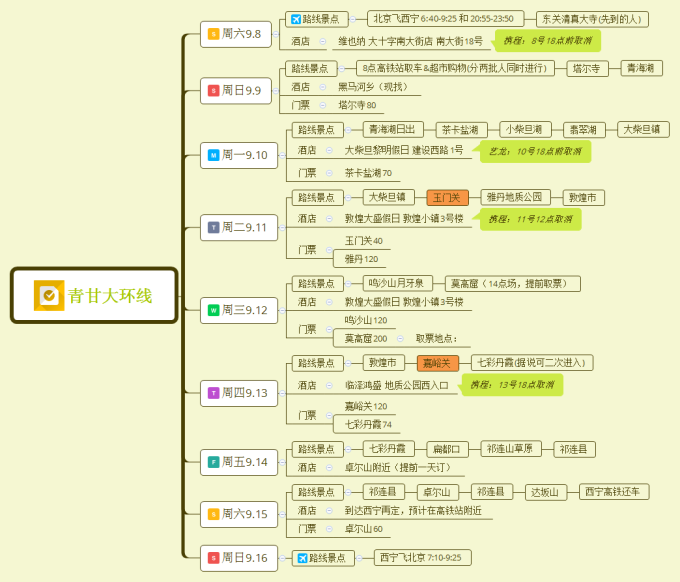Collapse the 周二9.11 branch
This screenshot has height=582, width=680.
(283, 227)
